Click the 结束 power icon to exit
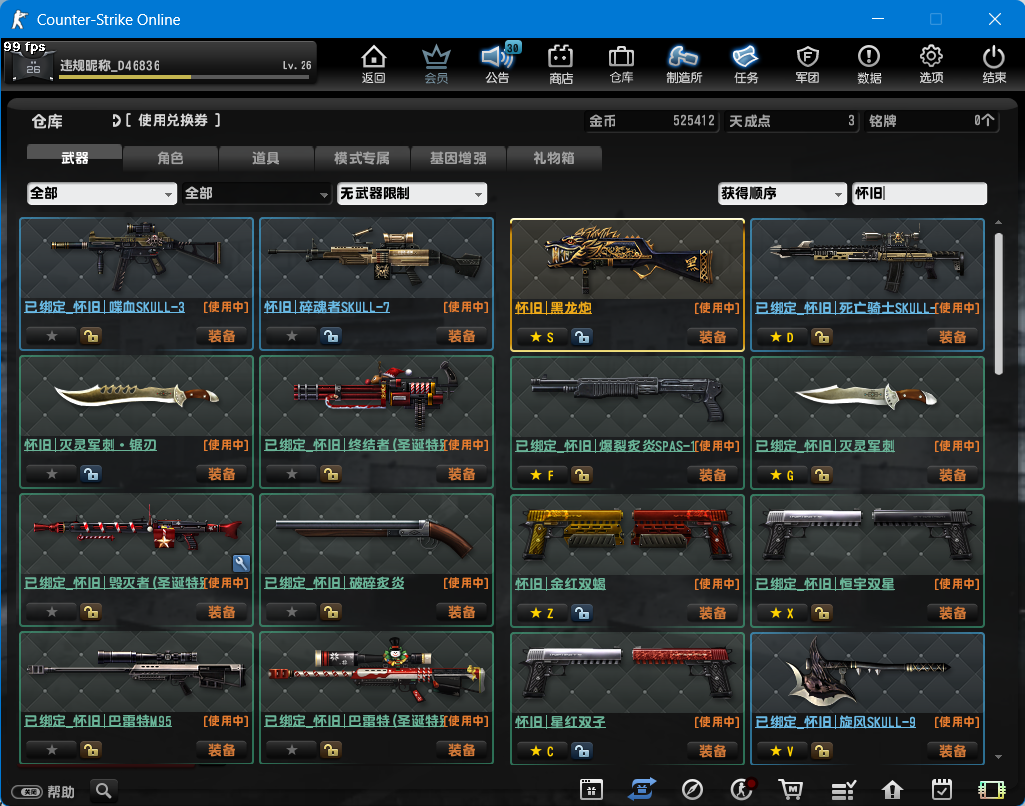The width and height of the screenshot is (1025, 806). click(x=994, y=64)
